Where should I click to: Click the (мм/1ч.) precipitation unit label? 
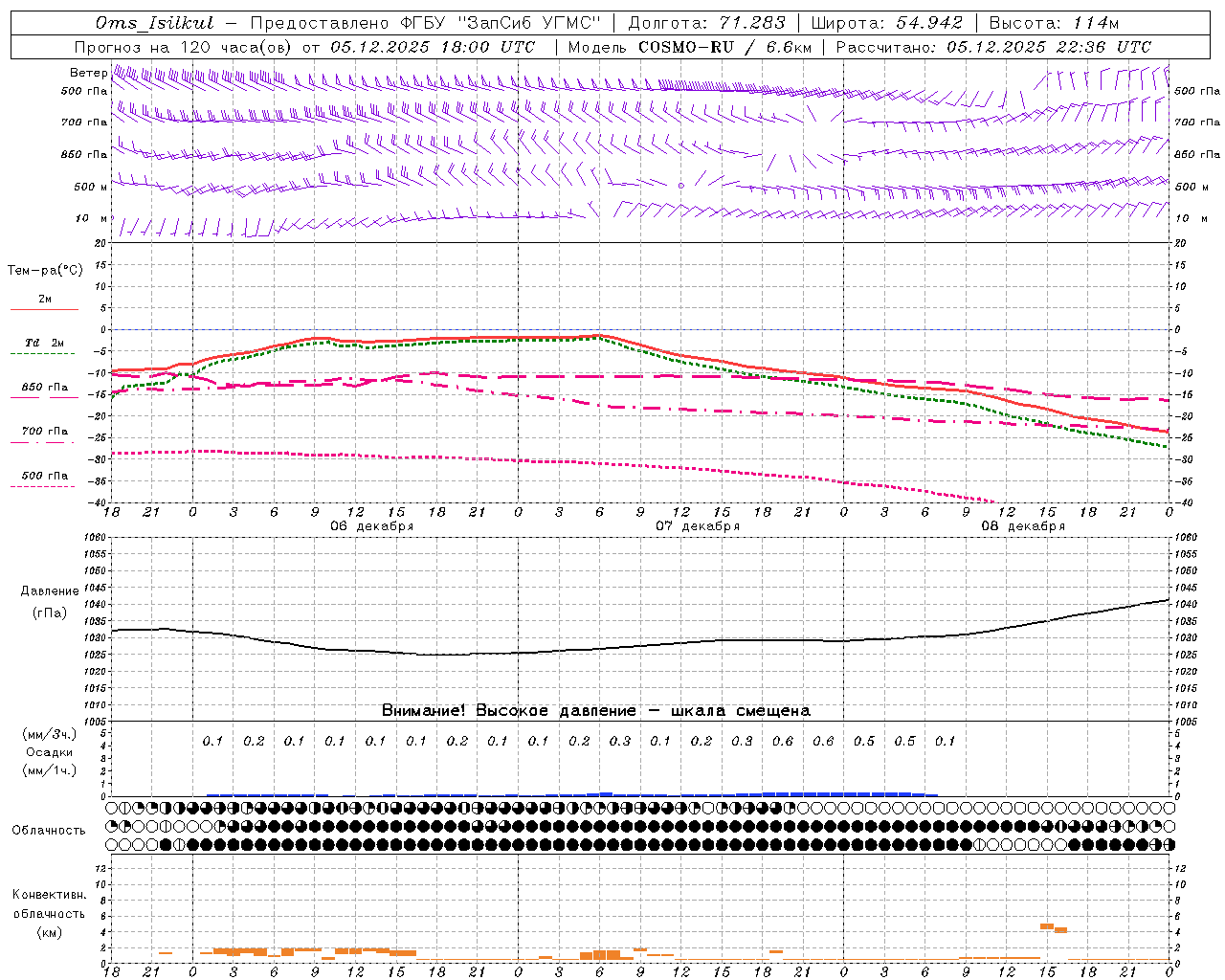pyautogui.click(x=49, y=770)
